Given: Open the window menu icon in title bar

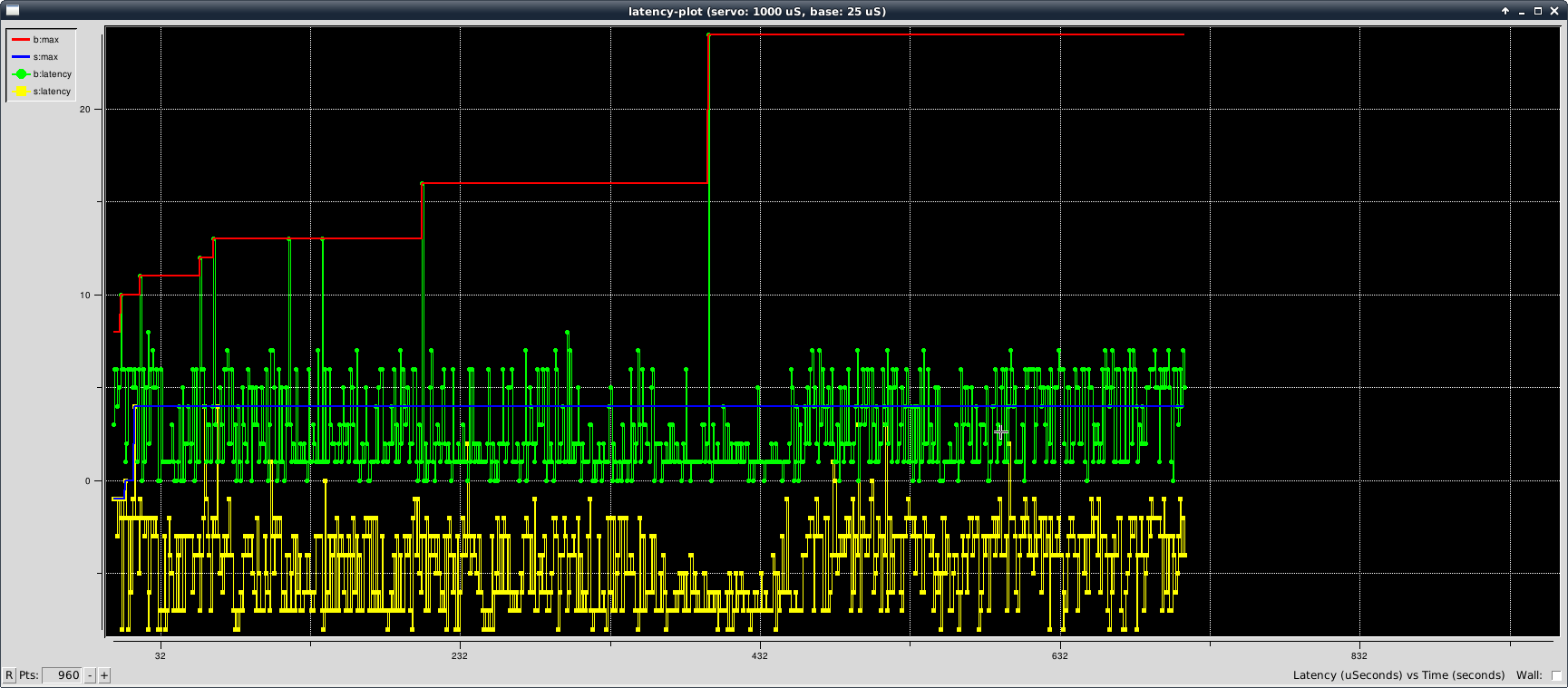Looking at the screenshot, I should (x=13, y=11).
